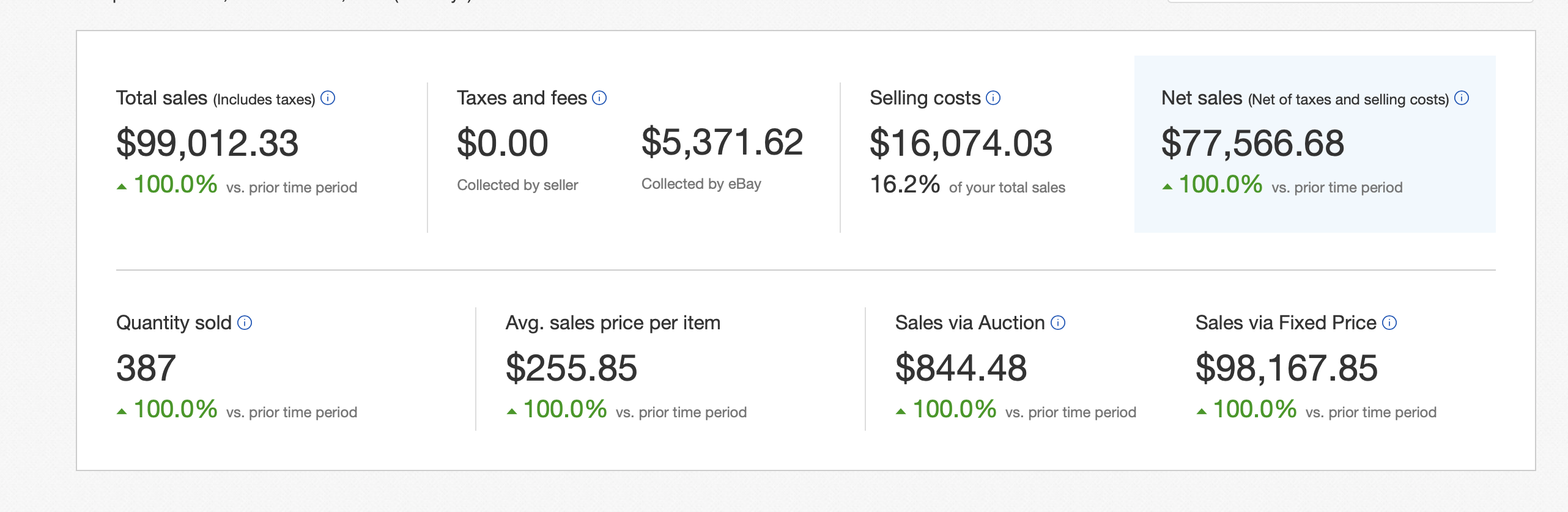Screen dimensions: 1568x512
Task: Select the 100.0% change under Total sales
Action: point(176,185)
